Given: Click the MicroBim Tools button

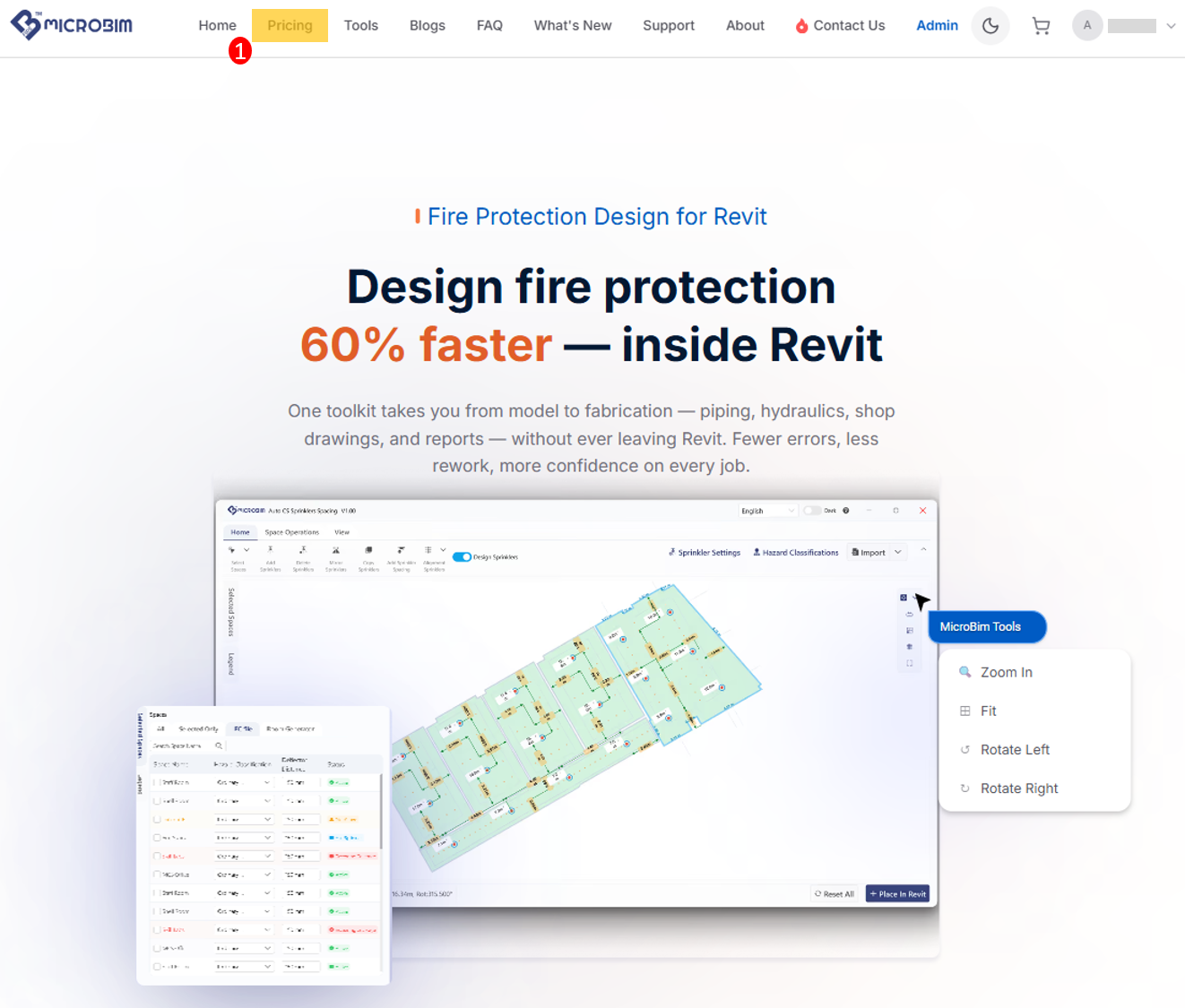Looking at the screenshot, I should coord(987,627).
